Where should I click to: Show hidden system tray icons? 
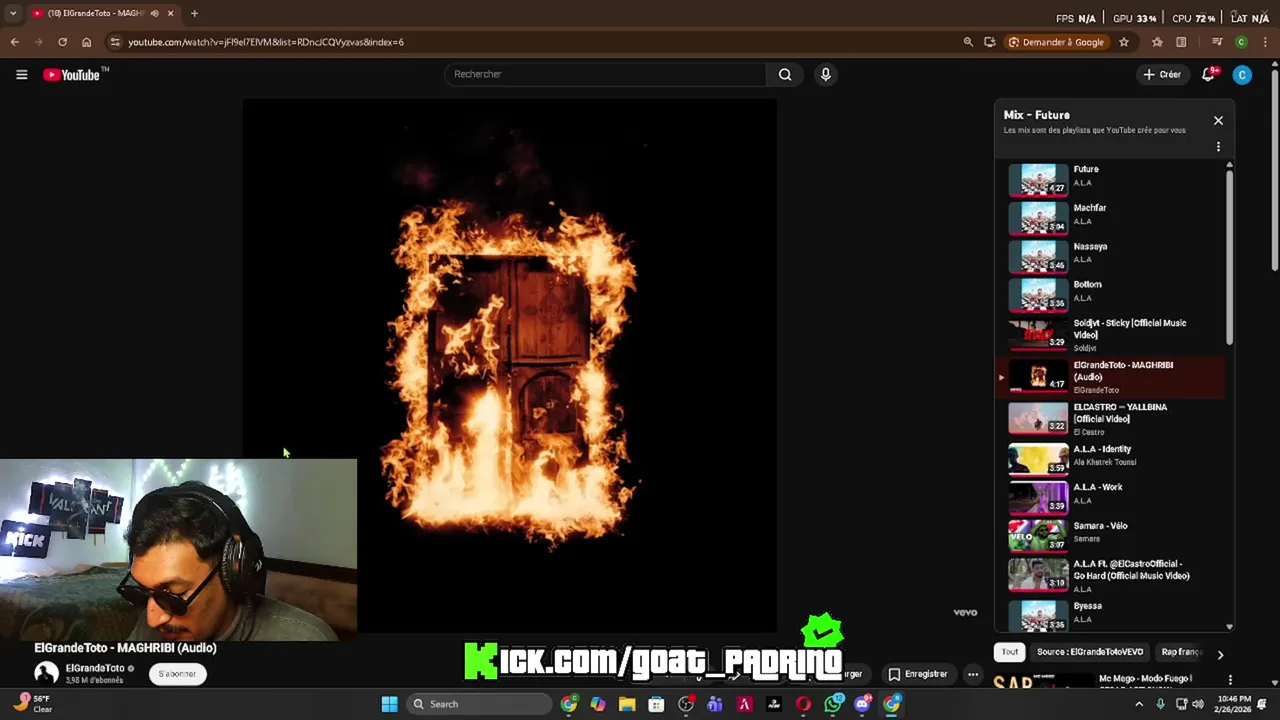point(1139,704)
